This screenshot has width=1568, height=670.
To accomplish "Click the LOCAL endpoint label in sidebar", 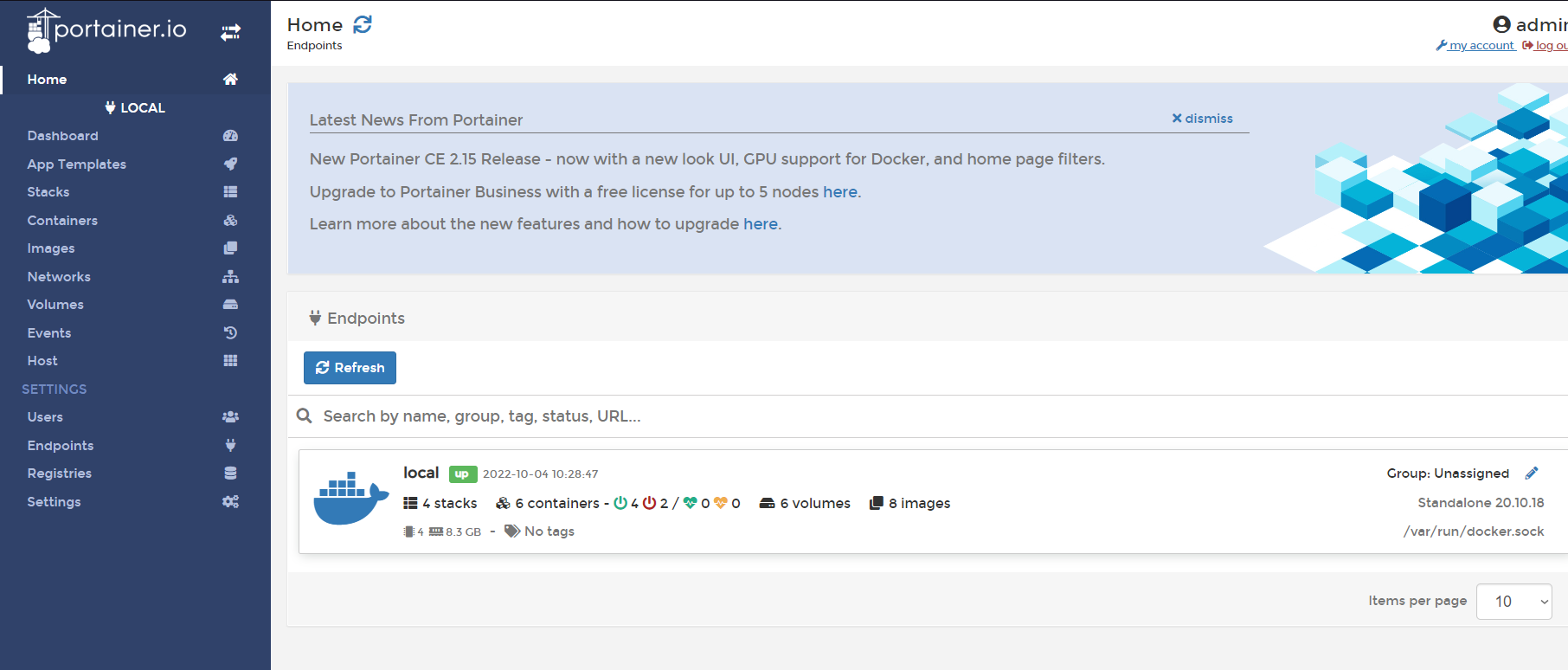I will pyautogui.click(x=135, y=107).
